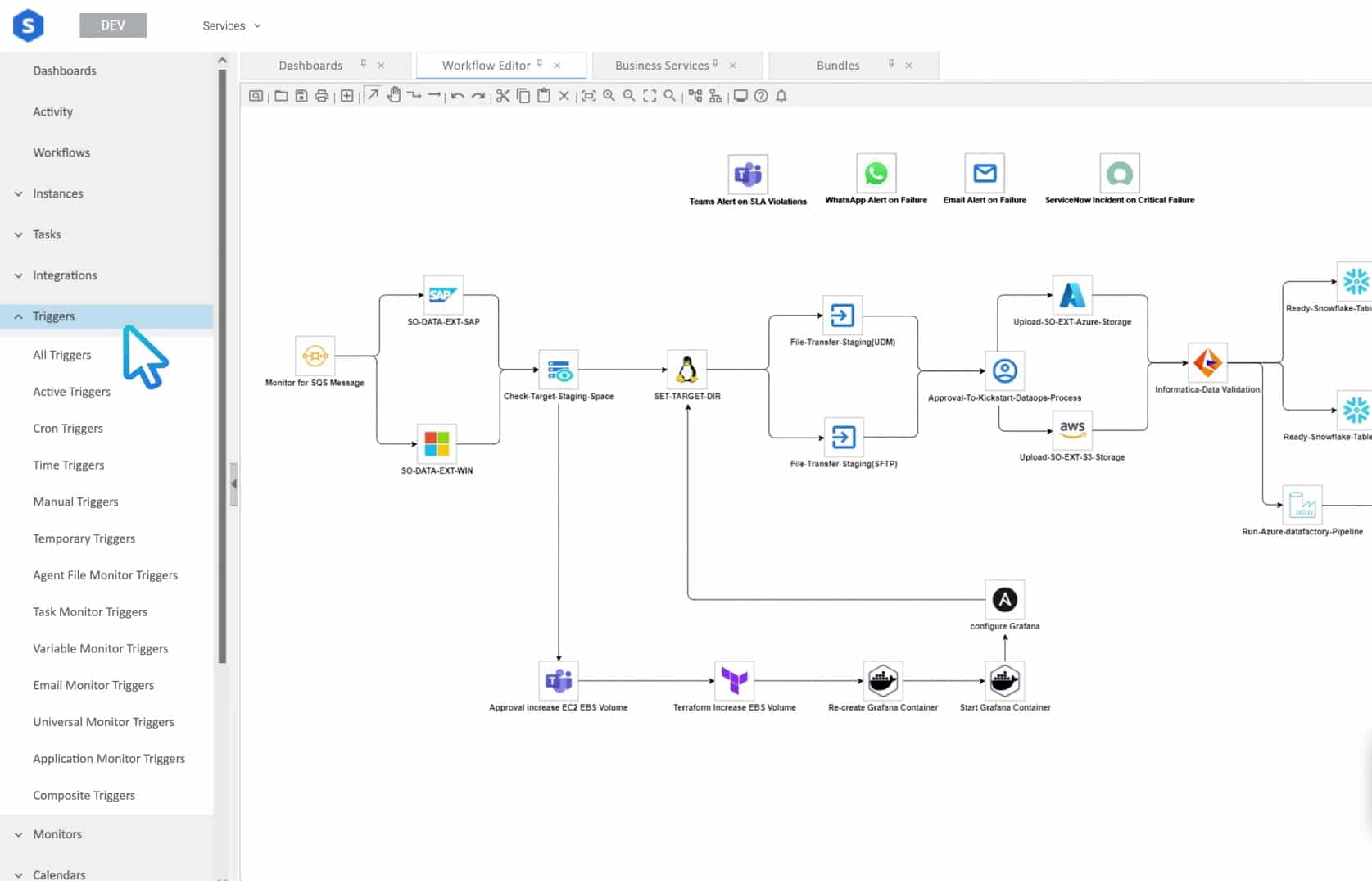
Task: Open Dashboards in the sidebar
Action: (65, 70)
